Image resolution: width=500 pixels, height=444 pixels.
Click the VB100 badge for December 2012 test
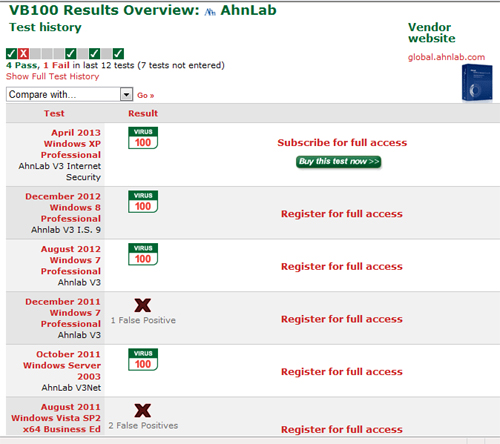(143, 202)
